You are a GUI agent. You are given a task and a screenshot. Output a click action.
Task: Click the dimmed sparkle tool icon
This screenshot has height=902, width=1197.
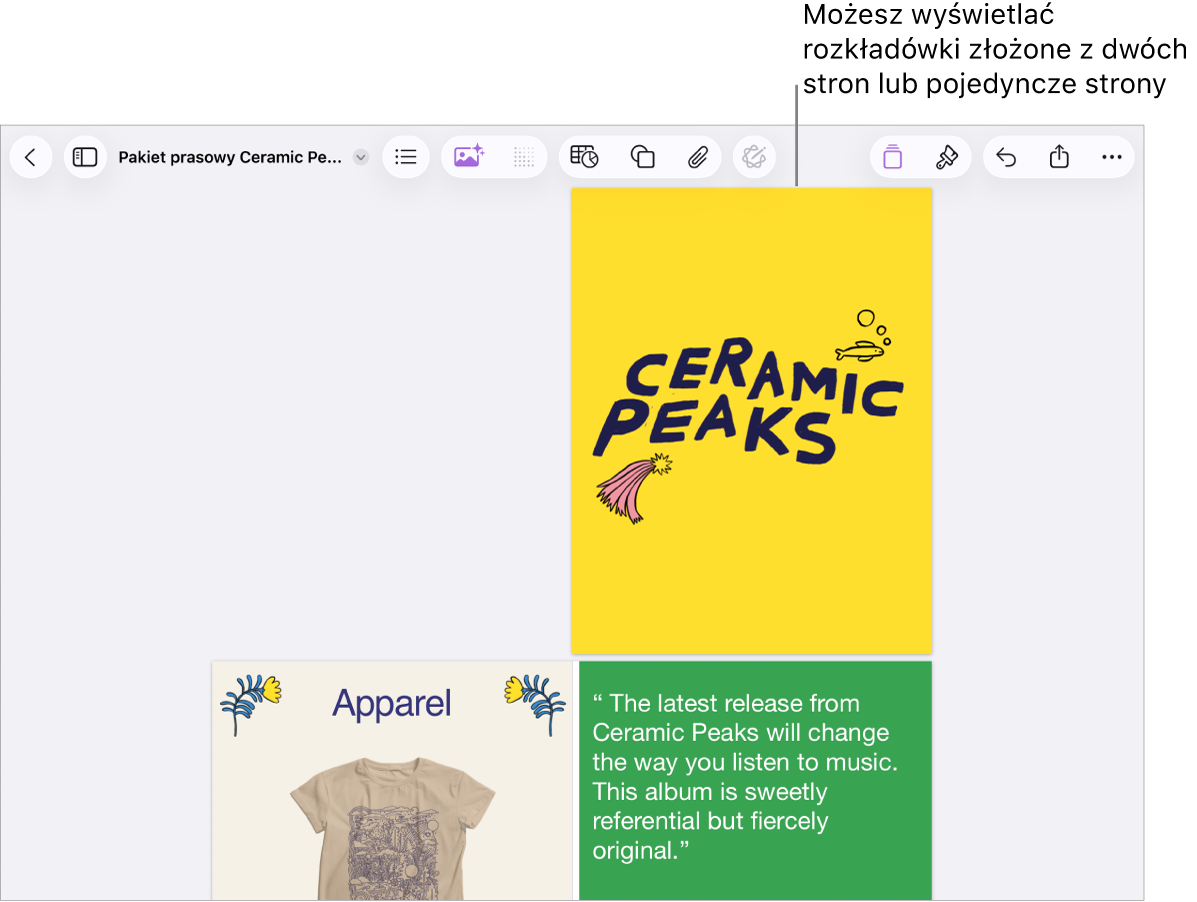(x=754, y=157)
